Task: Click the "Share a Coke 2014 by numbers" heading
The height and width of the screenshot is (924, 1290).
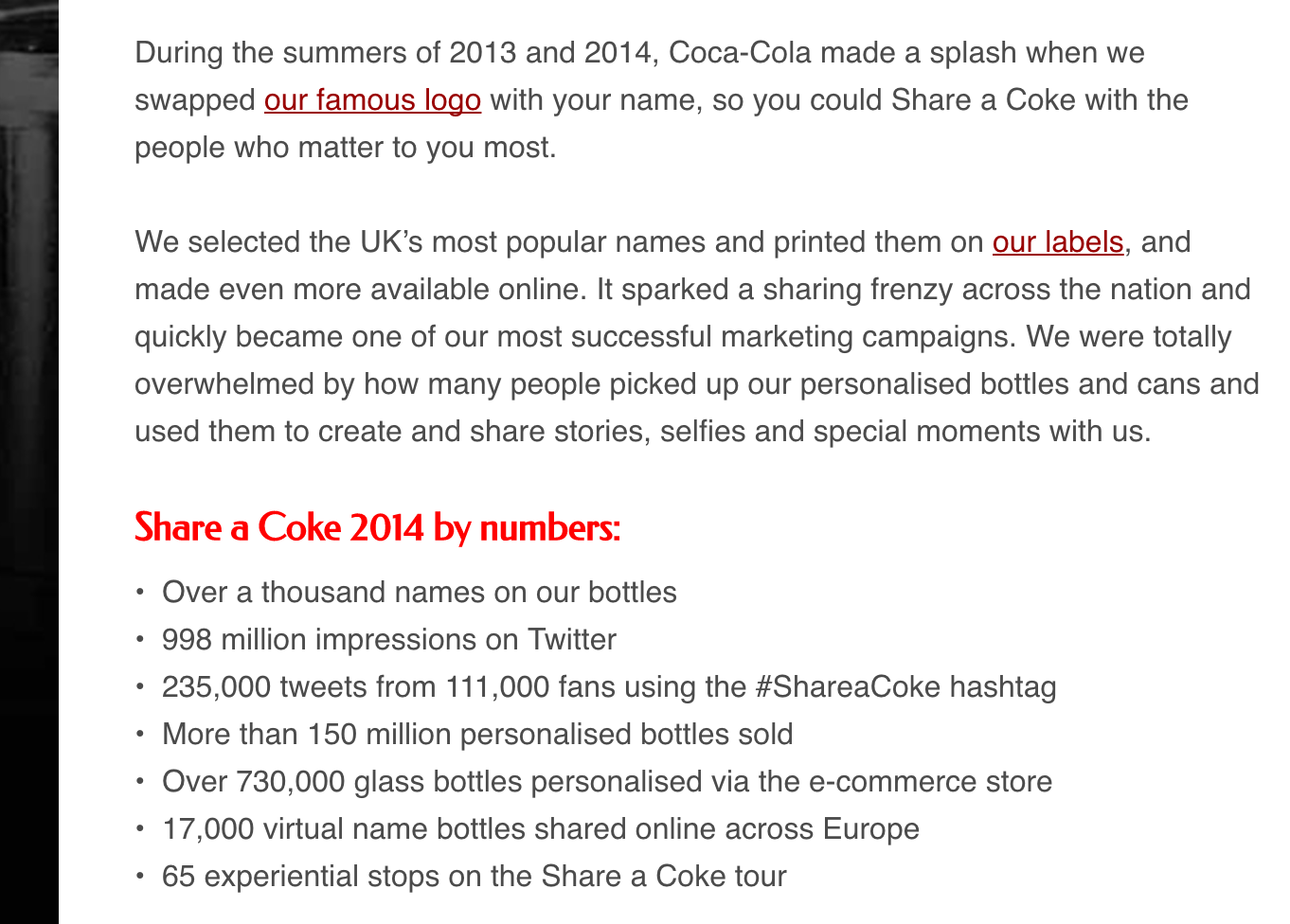Action: pyautogui.click(x=377, y=527)
